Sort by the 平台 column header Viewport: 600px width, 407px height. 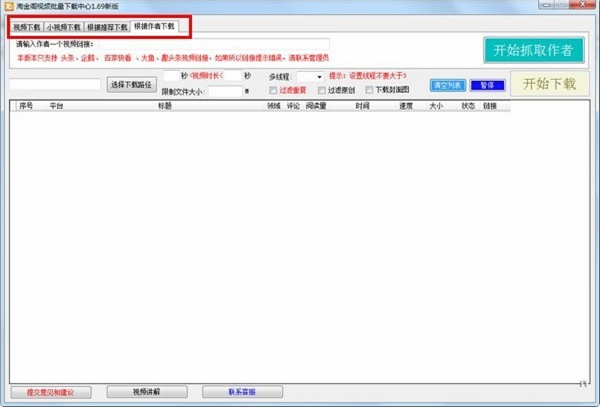tap(56, 106)
